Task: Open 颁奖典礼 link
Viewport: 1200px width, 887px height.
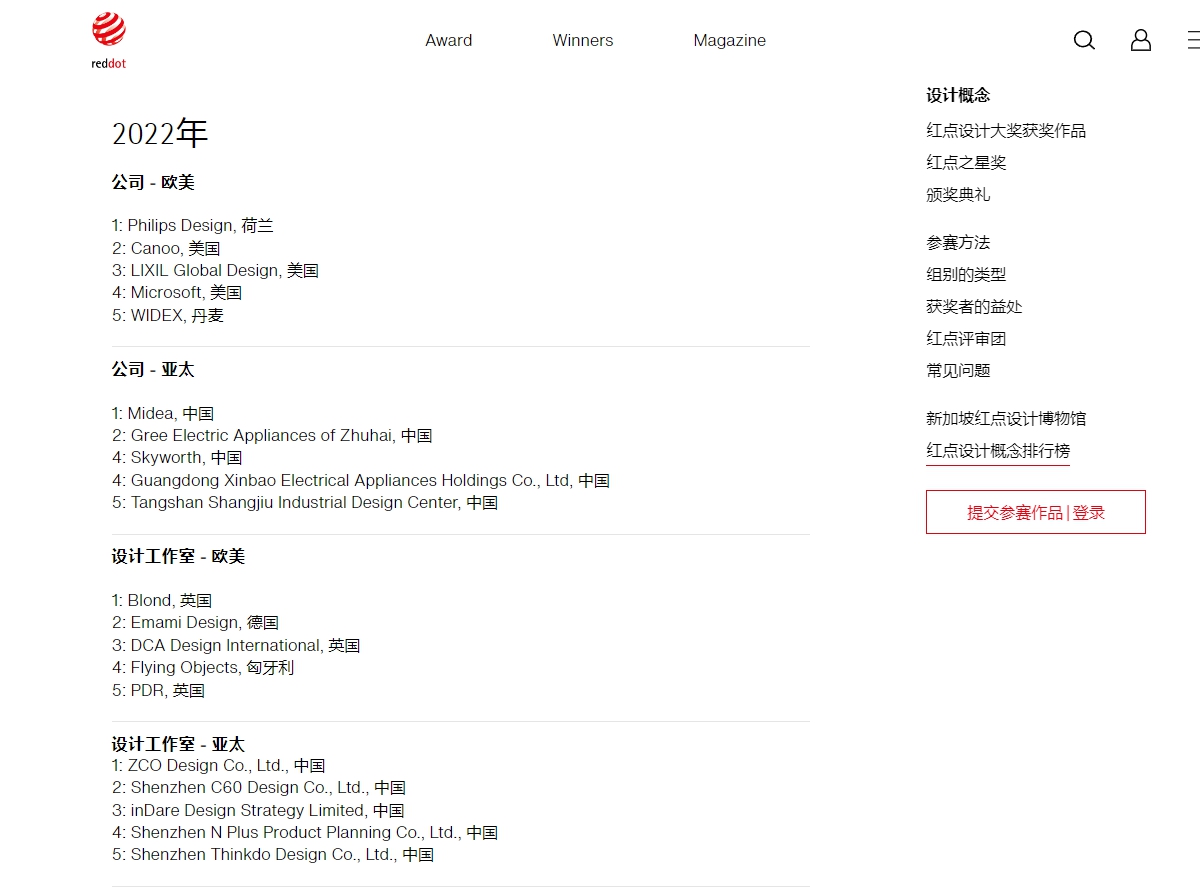Action: click(958, 195)
